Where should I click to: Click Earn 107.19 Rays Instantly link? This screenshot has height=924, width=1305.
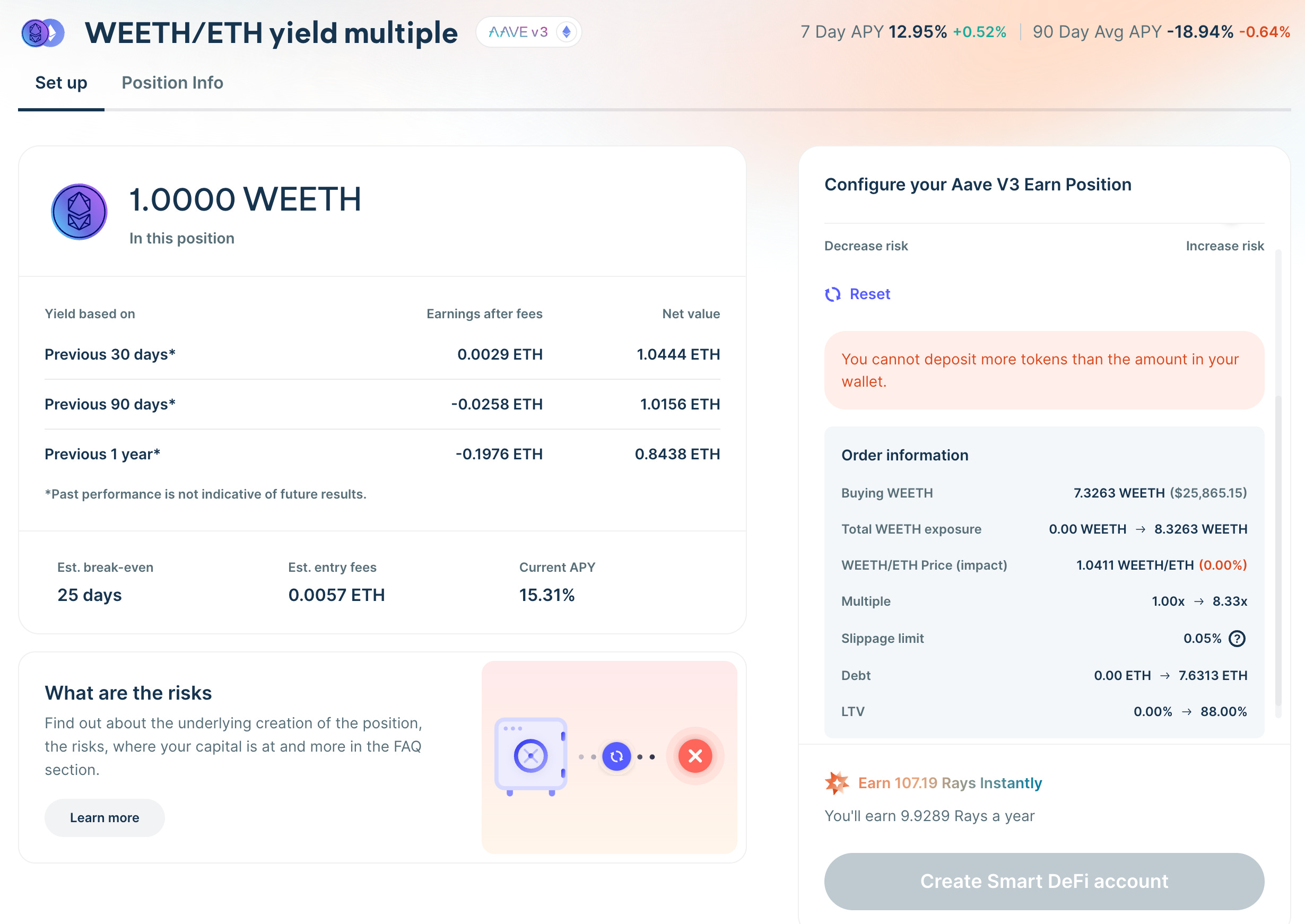tap(950, 783)
